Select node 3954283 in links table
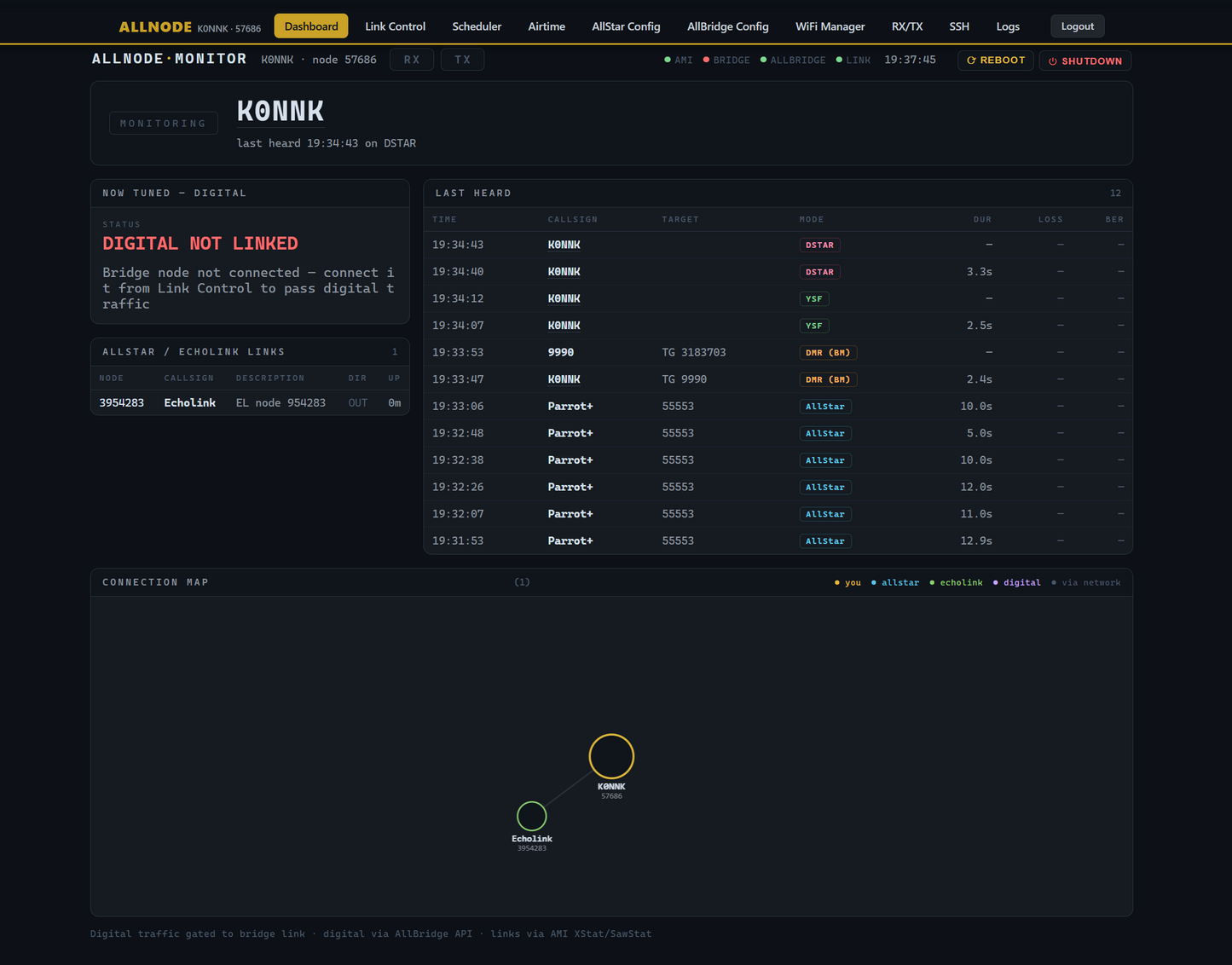 [x=121, y=402]
